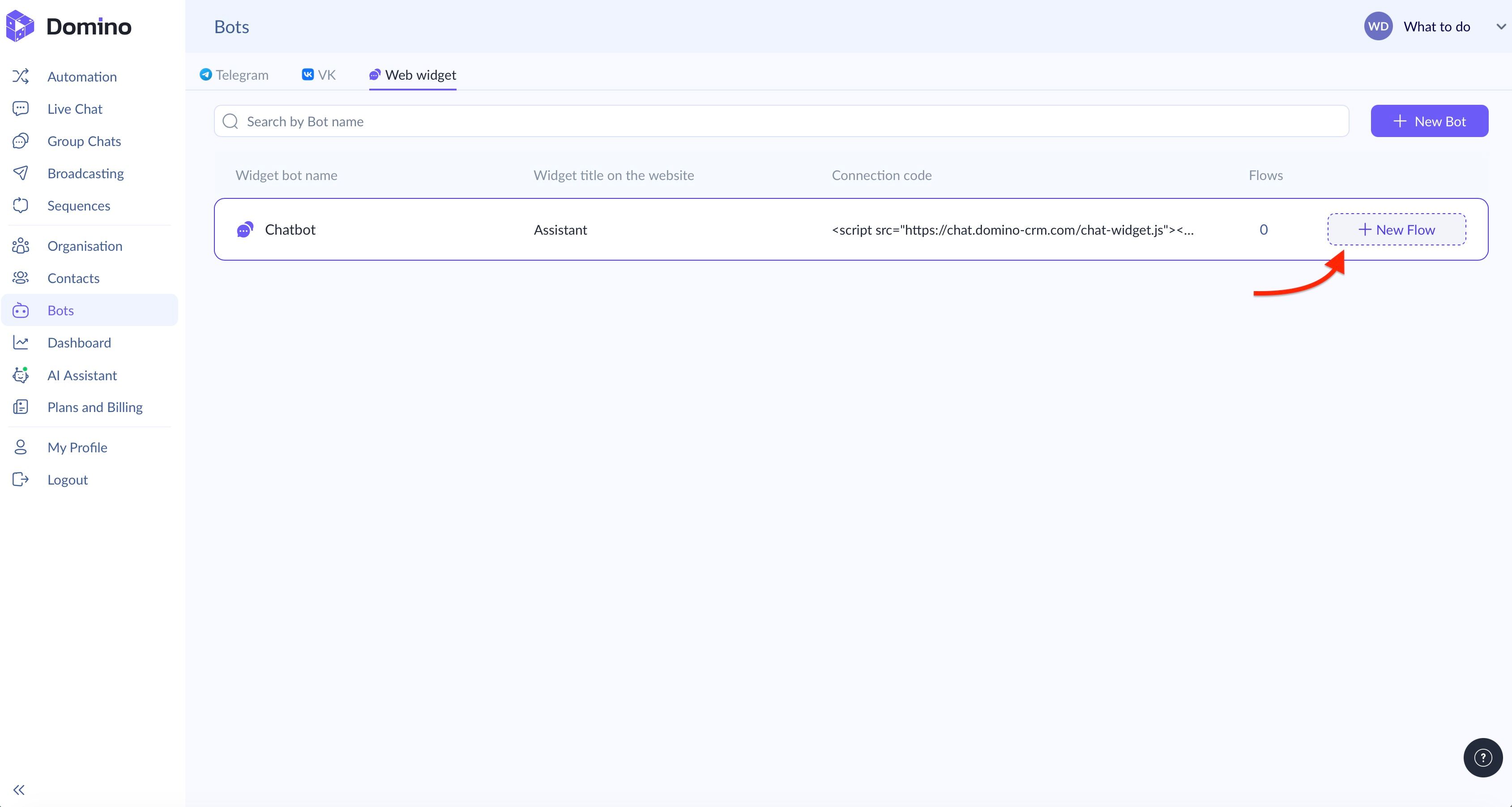Click the Bots robot icon
Image resolution: width=1512 pixels, height=807 pixels.
(21, 310)
